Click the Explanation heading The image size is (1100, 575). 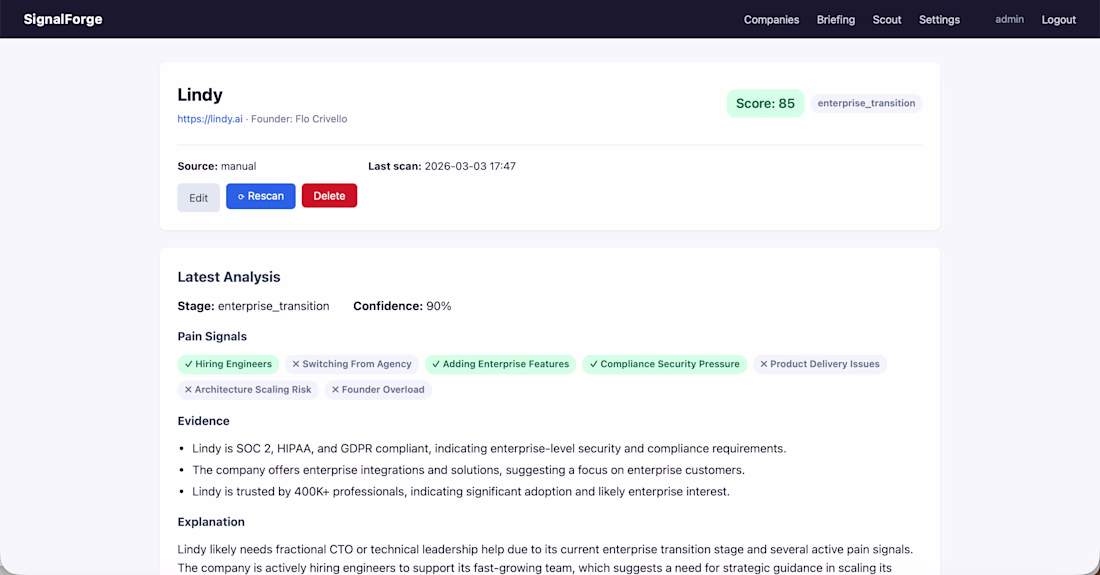point(211,522)
